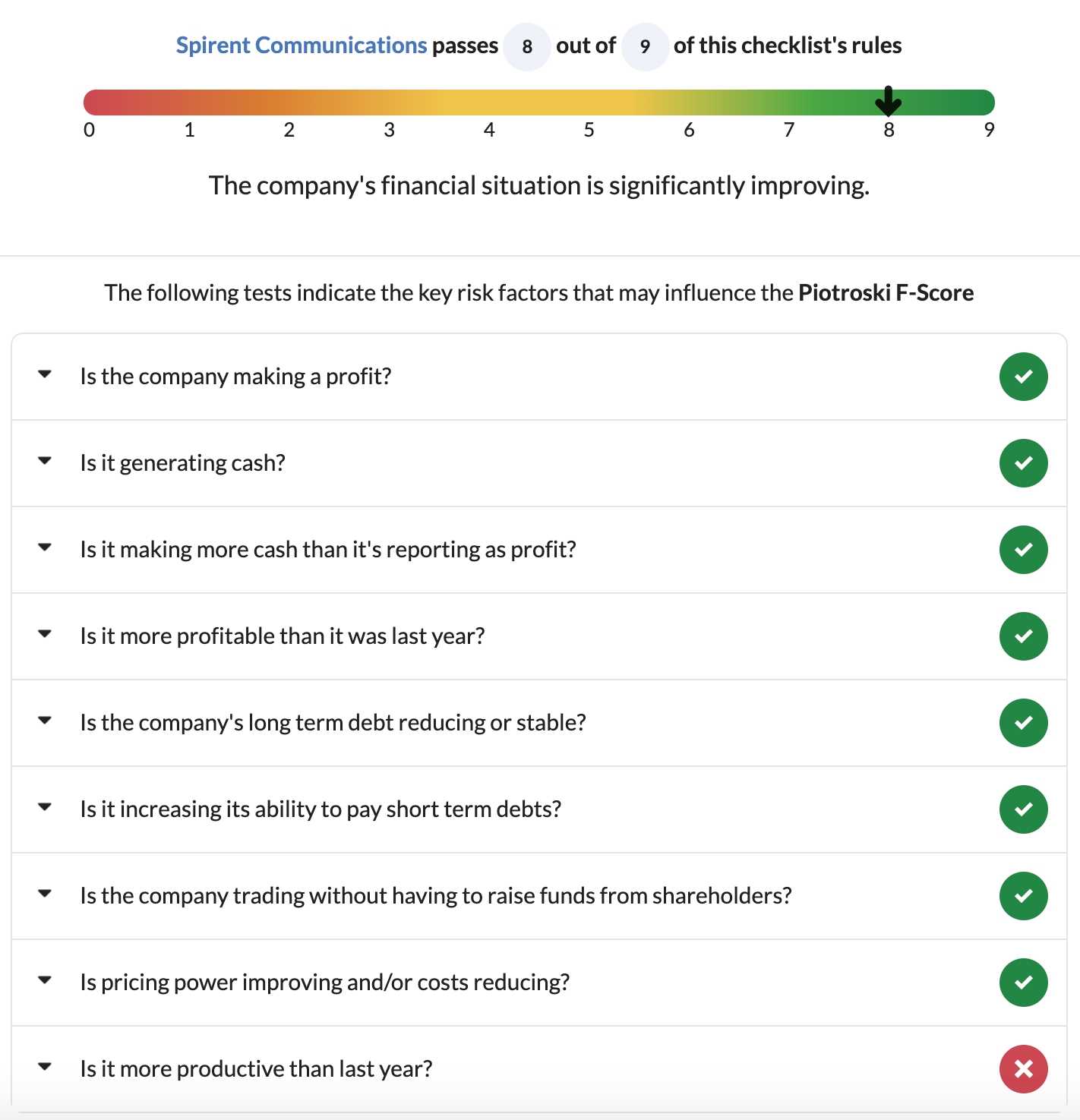Open the short term debts question text
1080x1120 pixels.
(321, 809)
